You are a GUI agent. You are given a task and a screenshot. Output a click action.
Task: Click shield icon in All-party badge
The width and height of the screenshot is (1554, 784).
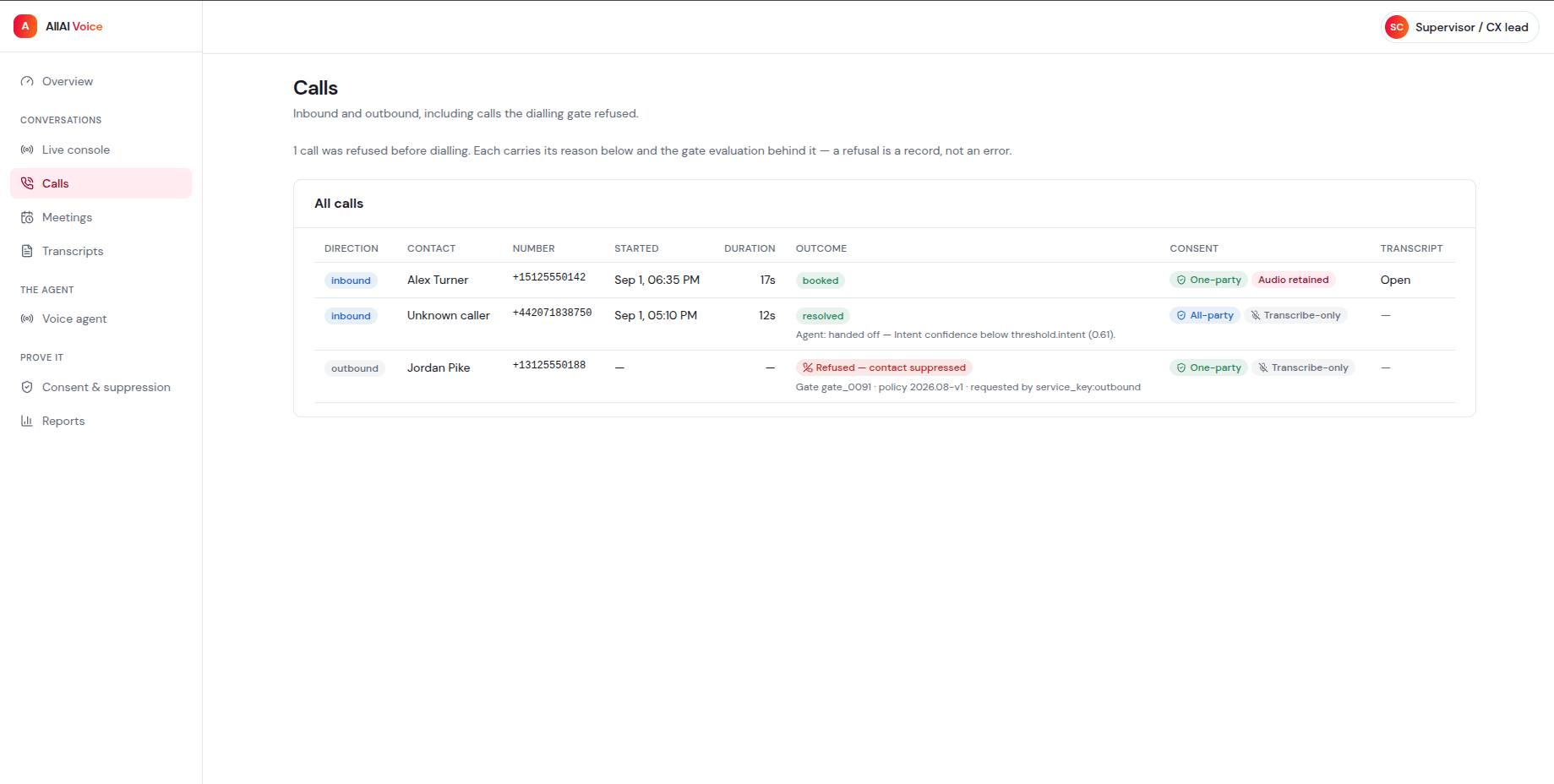tap(1181, 315)
